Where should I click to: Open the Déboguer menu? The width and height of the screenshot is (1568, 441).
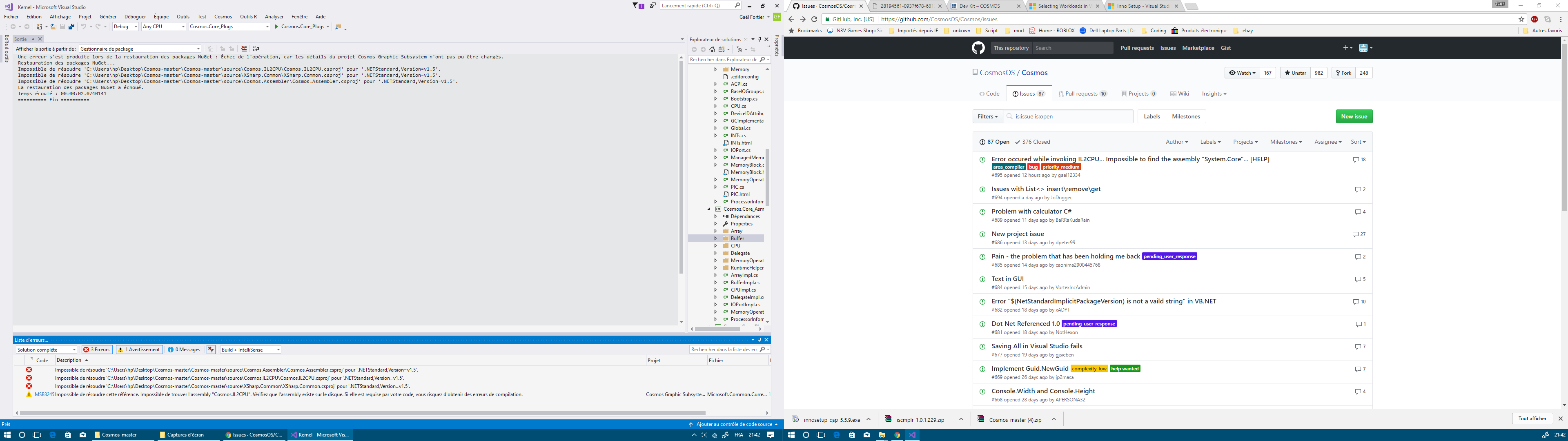click(135, 16)
